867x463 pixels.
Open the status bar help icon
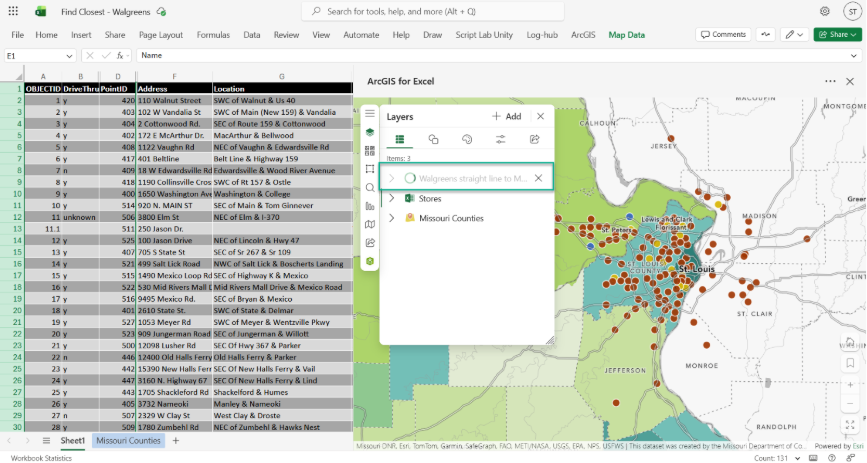pos(832,458)
